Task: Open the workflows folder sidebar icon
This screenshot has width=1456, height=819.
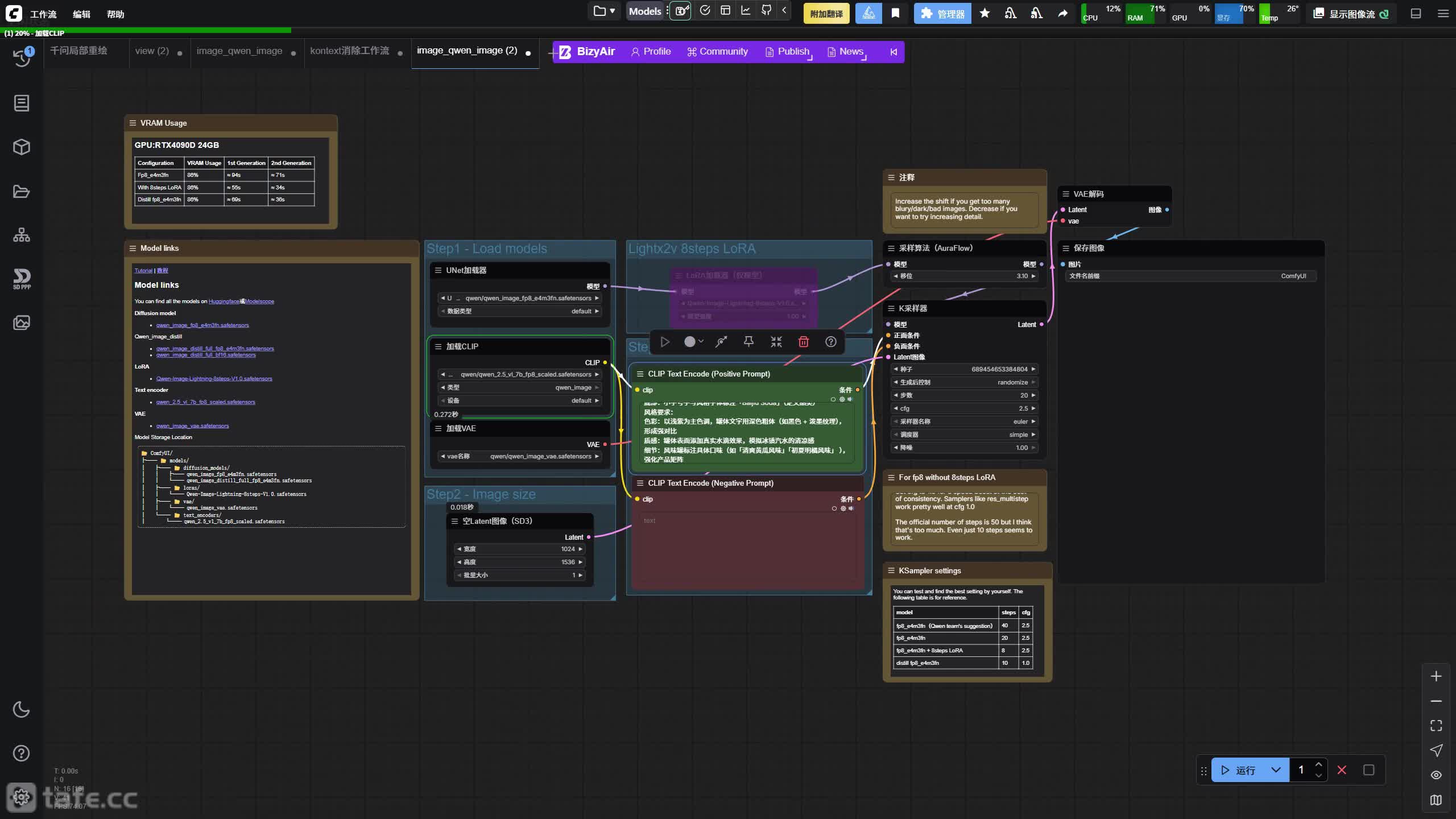Action: (x=22, y=191)
